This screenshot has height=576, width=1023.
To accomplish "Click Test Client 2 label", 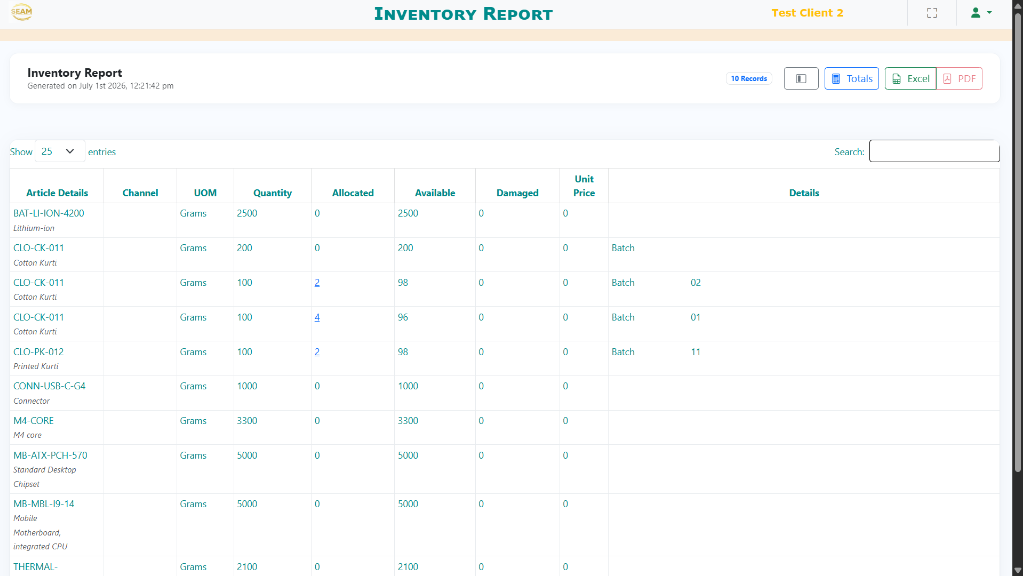I will tap(807, 13).
